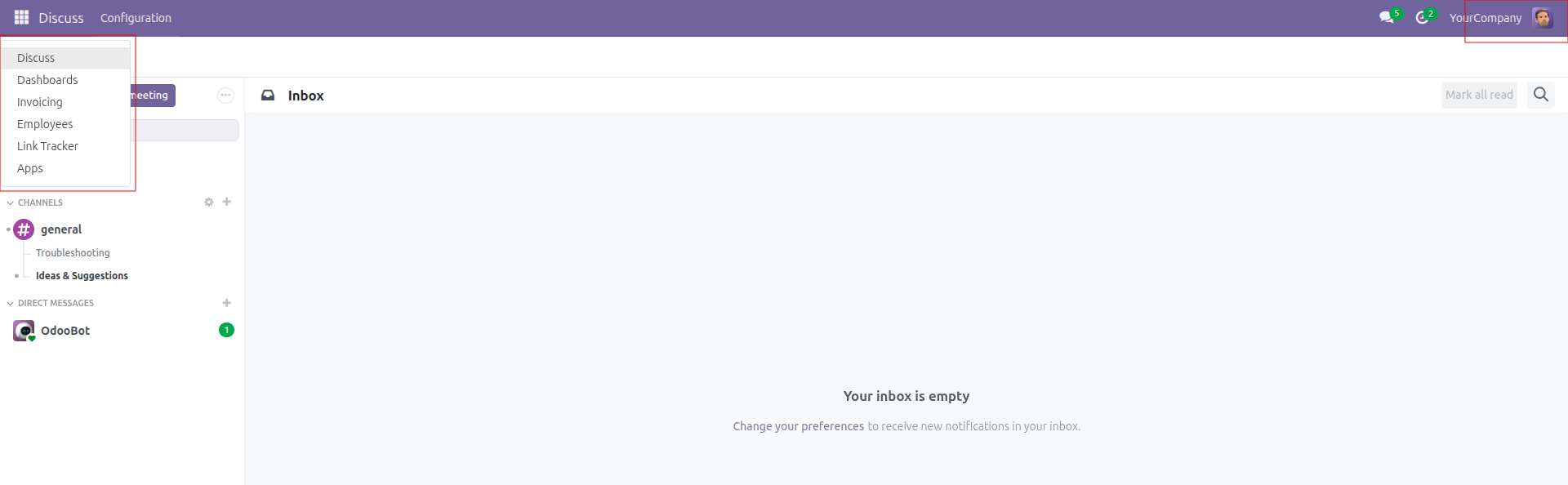Open the activities clock icon
Image resolution: width=1568 pixels, height=485 pixels.
pos(1422,17)
